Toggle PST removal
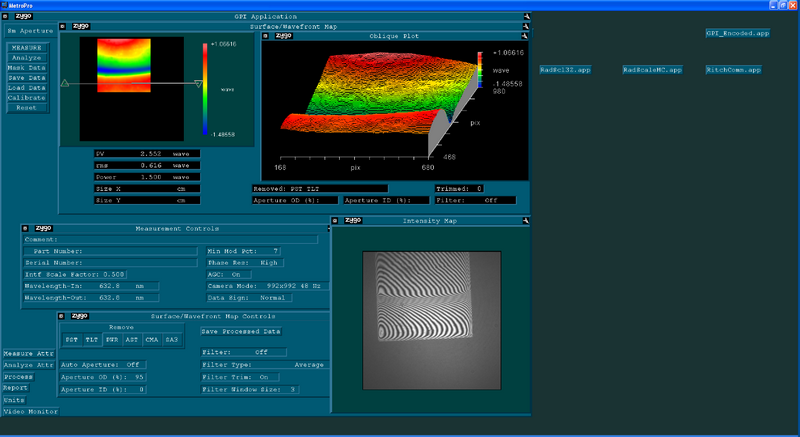The image size is (800, 437). 72,340
